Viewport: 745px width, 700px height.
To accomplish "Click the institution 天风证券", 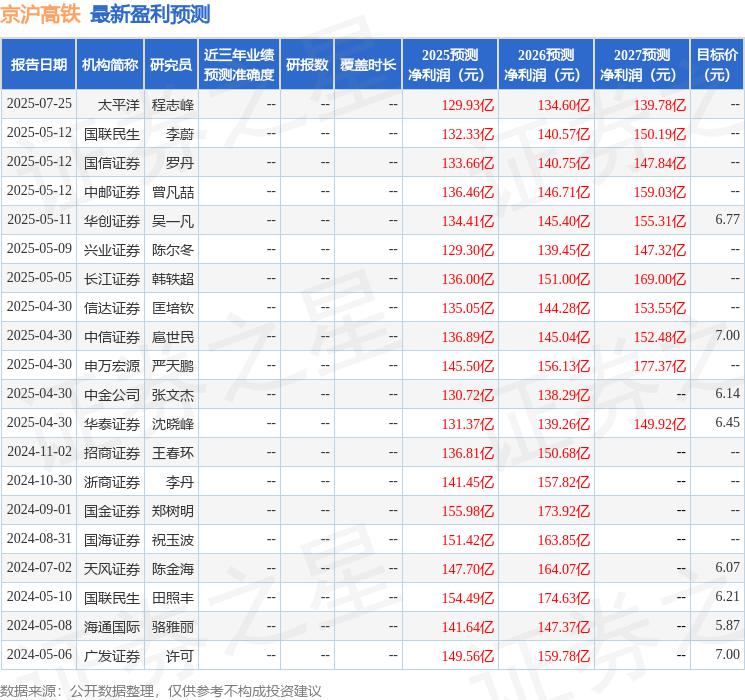I will pos(112,569).
